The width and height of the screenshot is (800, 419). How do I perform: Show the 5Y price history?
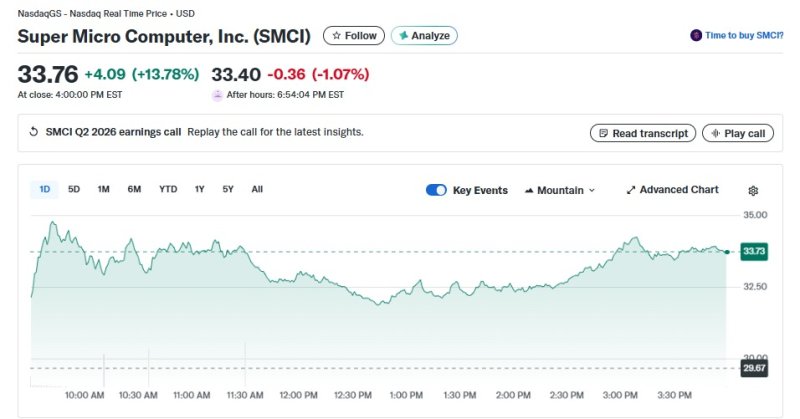pyautogui.click(x=228, y=189)
